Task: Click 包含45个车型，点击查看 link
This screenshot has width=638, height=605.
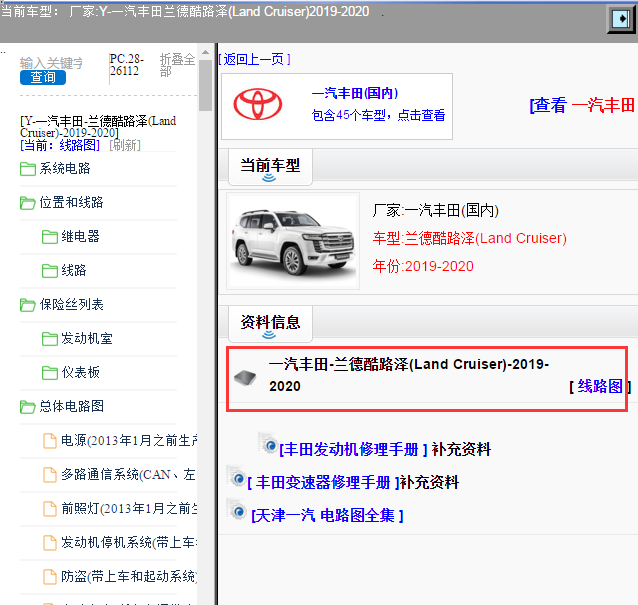Action: (x=378, y=115)
